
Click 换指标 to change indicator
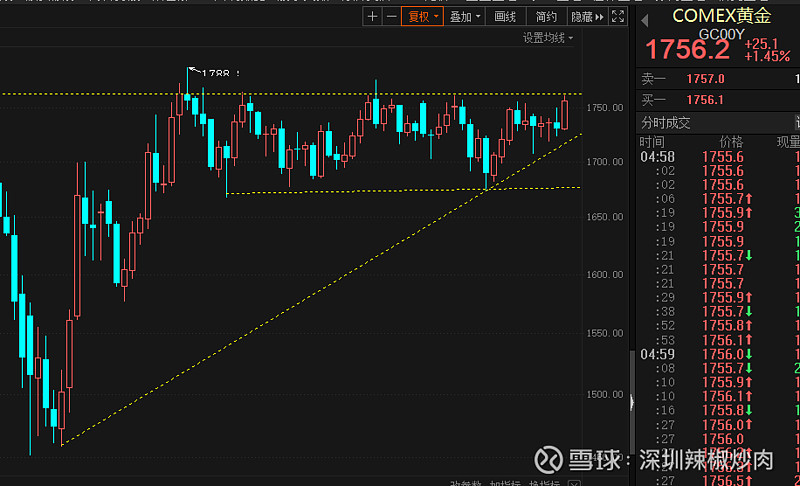tap(544, 483)
